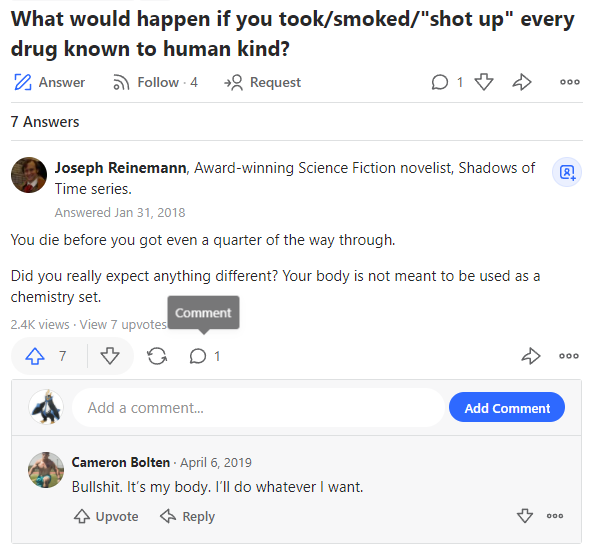
Task: Follow this question
Action: 155,82
